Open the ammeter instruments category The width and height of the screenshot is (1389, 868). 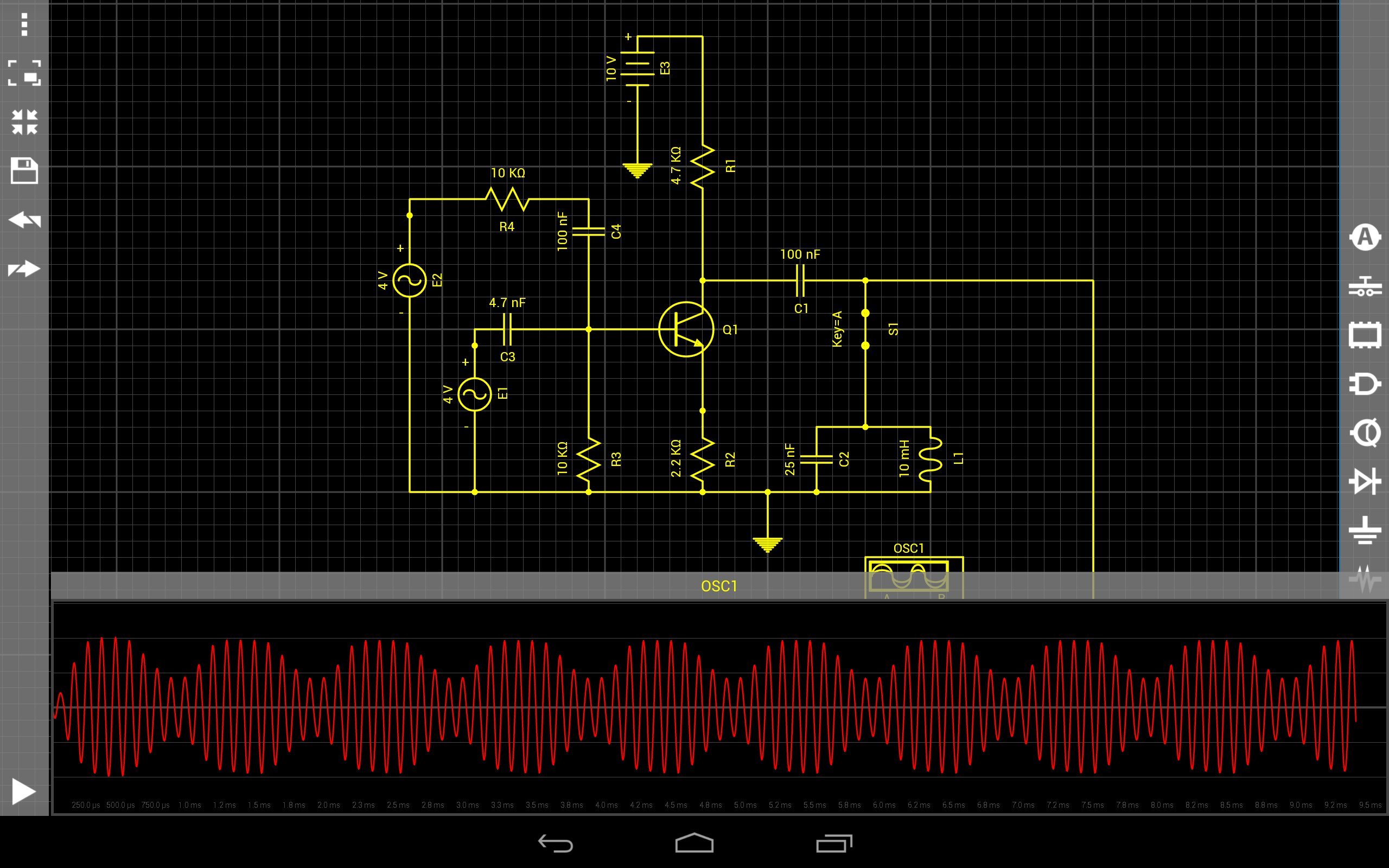click(1365, 237)
